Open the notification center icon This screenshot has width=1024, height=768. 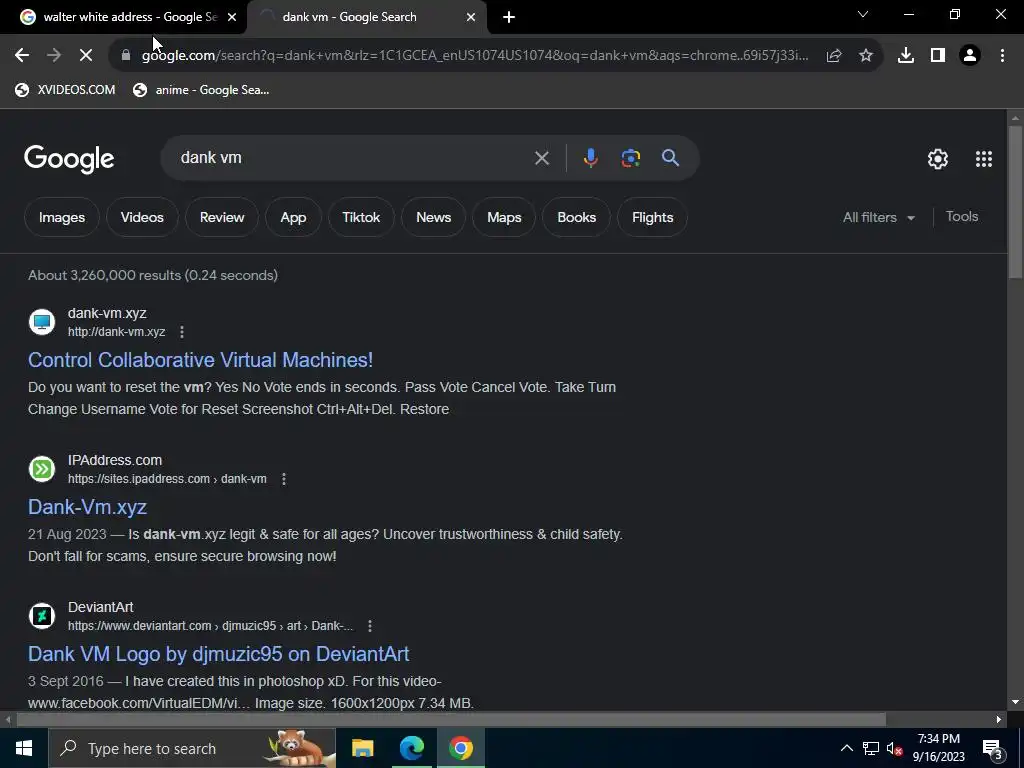[x=993, y=748]
